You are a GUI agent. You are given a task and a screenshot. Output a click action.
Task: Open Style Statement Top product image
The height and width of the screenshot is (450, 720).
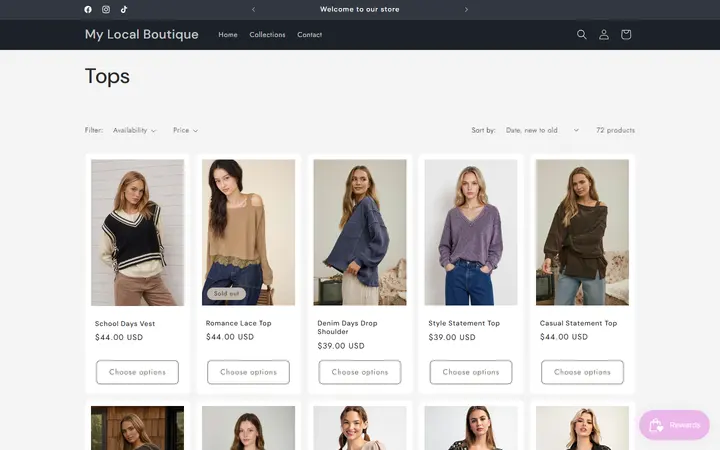tap(471, 232)
